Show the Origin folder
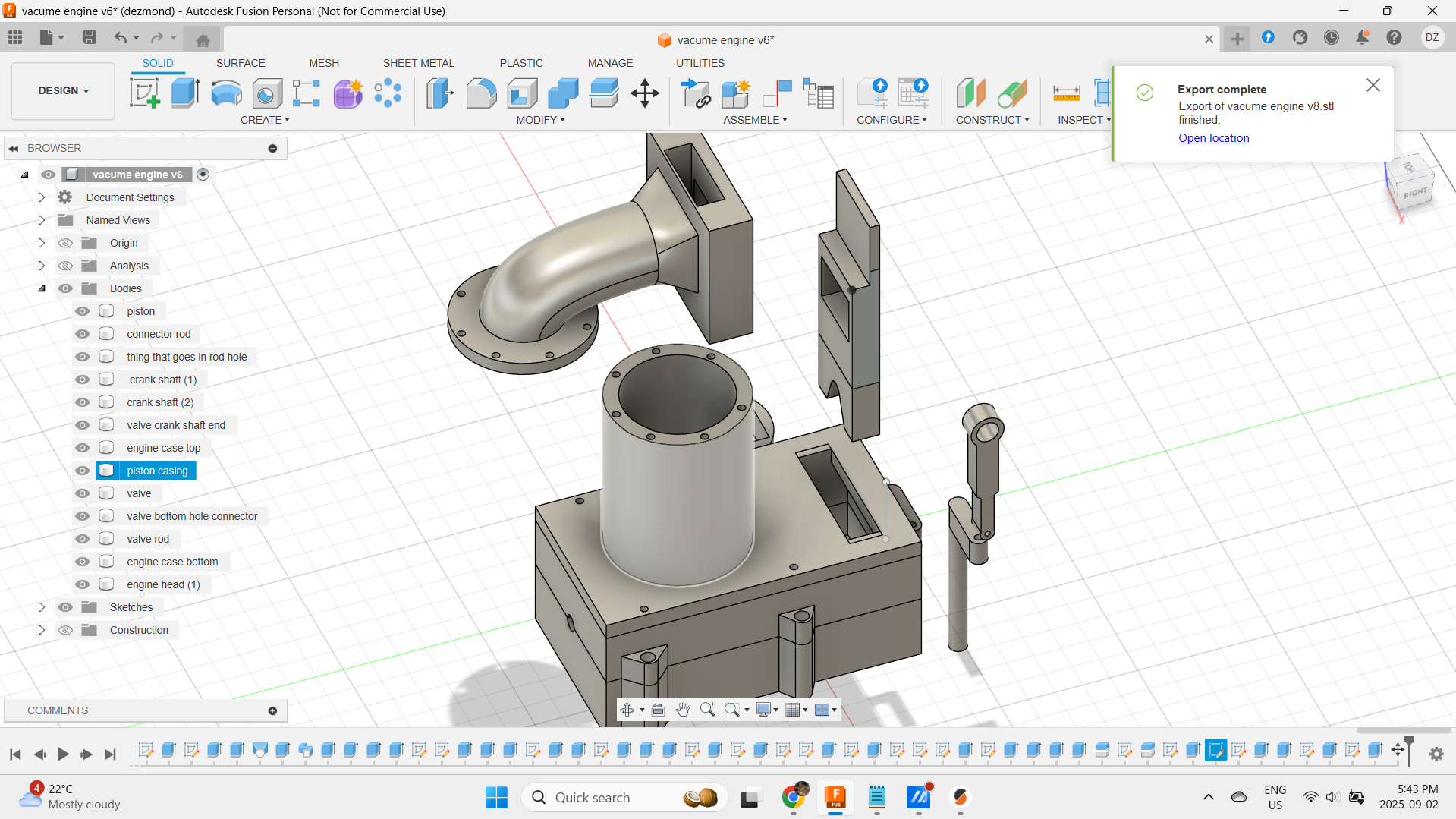The image size is (1456, 819). (x=66, y=243)
